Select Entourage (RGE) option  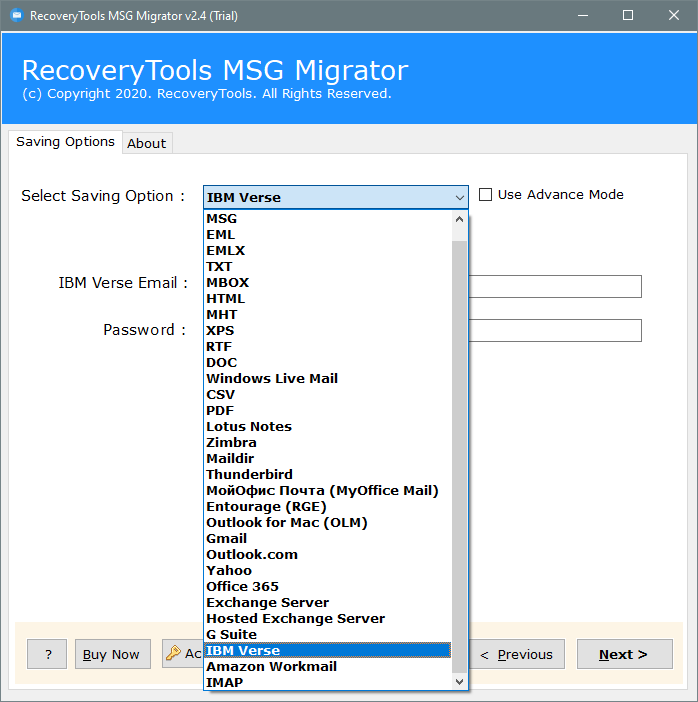pyautogui.click(x=328, y=506)
